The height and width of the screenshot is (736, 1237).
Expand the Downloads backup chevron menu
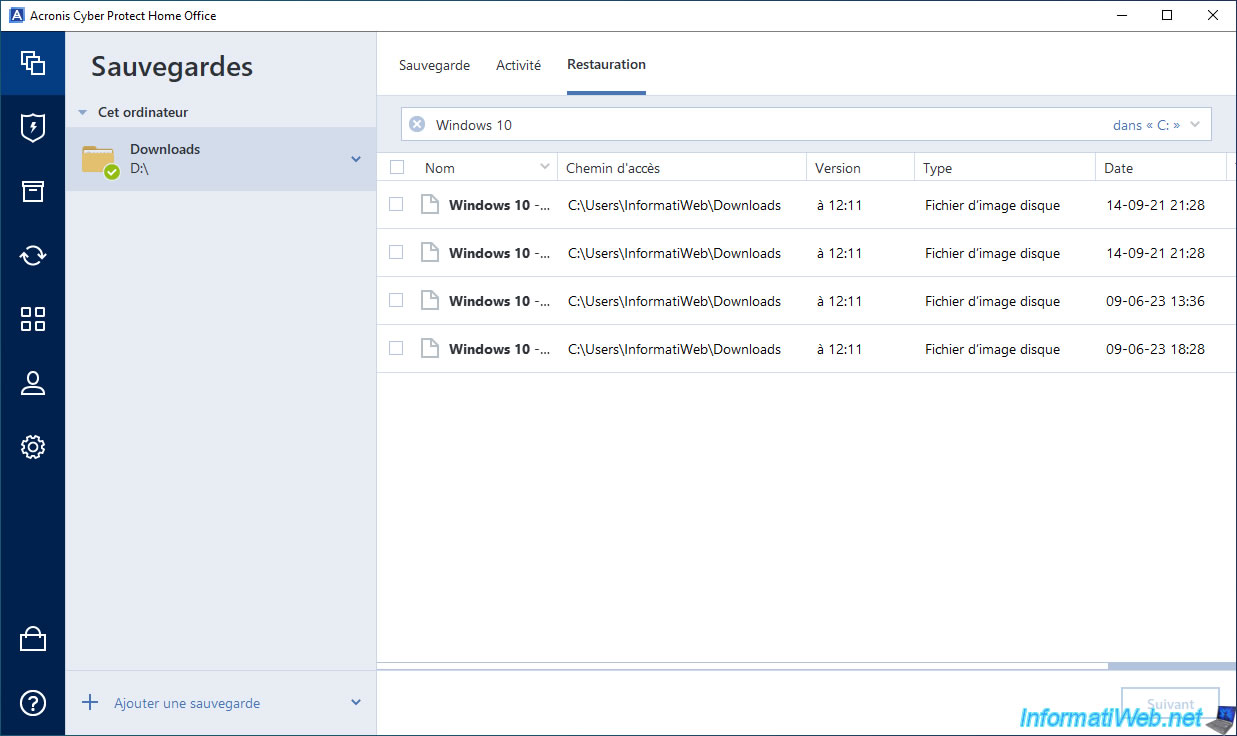tap(356, 159)
